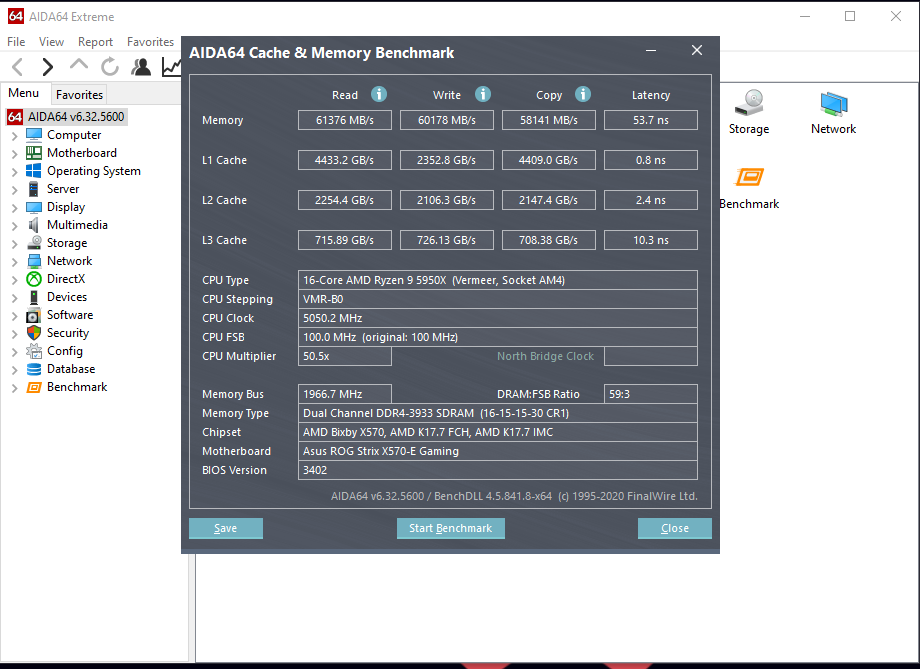Click Asus ROG Strix X570-E Gaming field
Screen dimensions: 920x669
(x=498, y=451)
